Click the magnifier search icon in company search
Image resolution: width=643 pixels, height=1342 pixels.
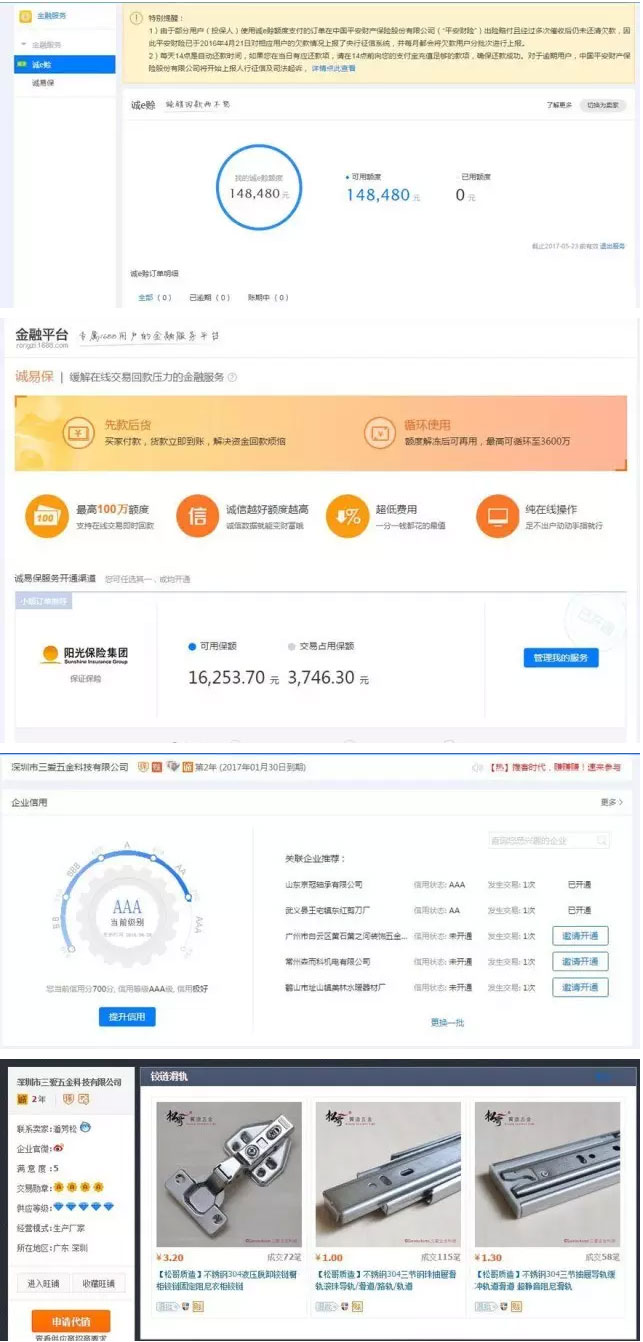(603, 841)
